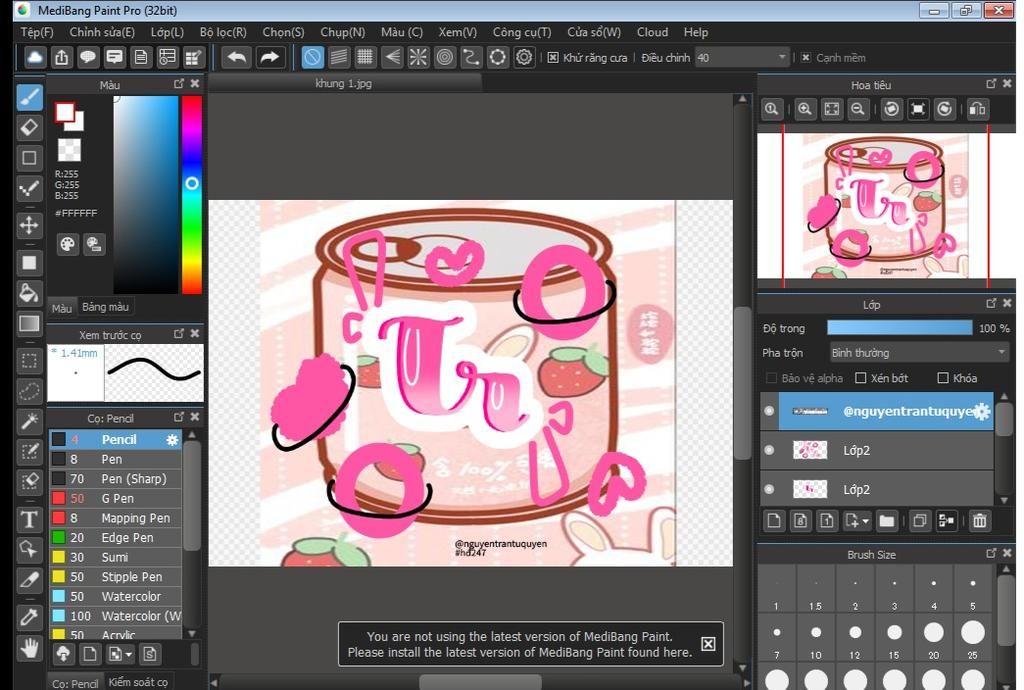The width and height of the screenshot is (1024, 690).
Task: Toggle the Bảo vệ alpha checkbox
Action: coord(771,378)
